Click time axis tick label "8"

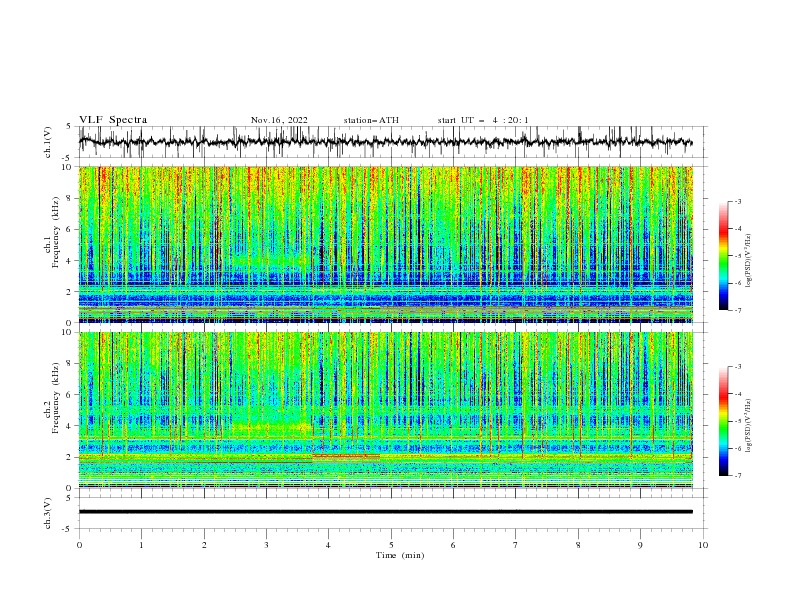point(578,545)
